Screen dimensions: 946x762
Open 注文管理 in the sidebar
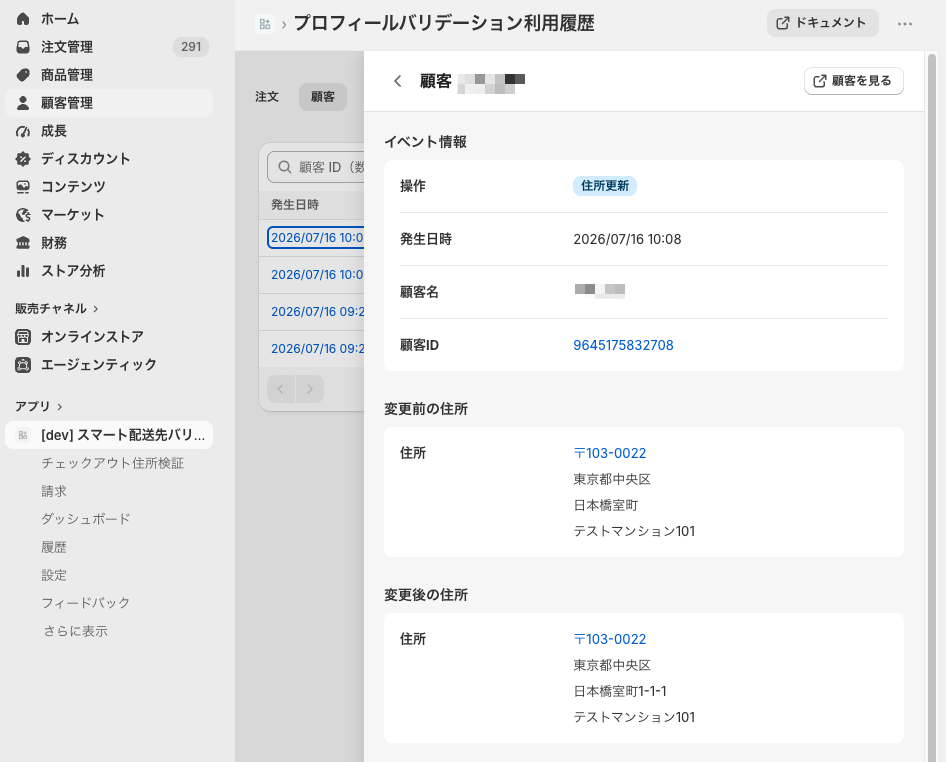tap(109, 46)
